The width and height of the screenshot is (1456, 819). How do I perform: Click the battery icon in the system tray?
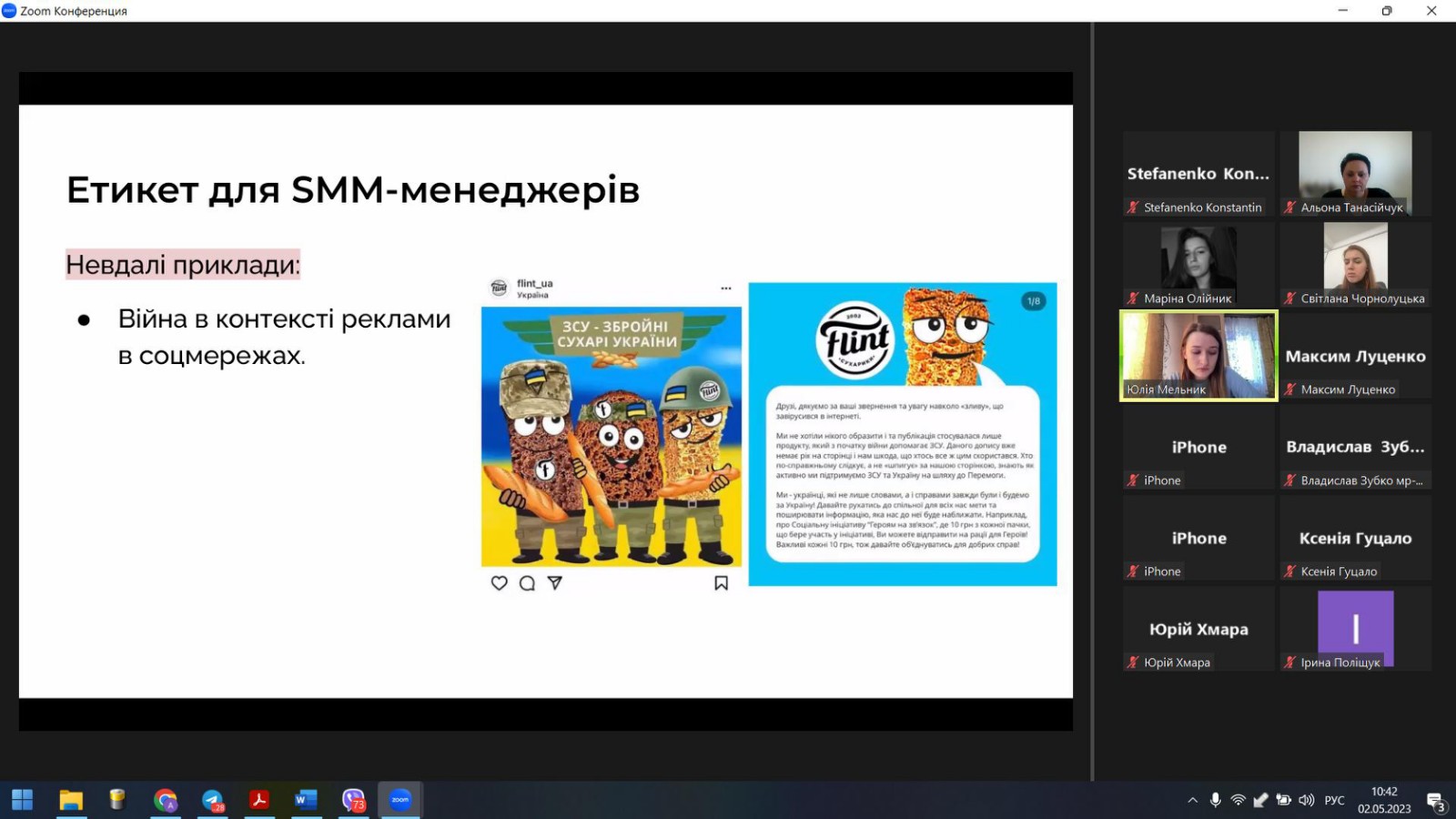click(x=1283, y=800)
